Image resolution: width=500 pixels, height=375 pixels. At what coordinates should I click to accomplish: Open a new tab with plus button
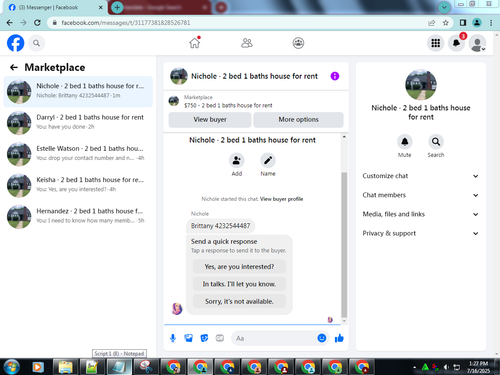pyautogui.click(x=117, y=7)
